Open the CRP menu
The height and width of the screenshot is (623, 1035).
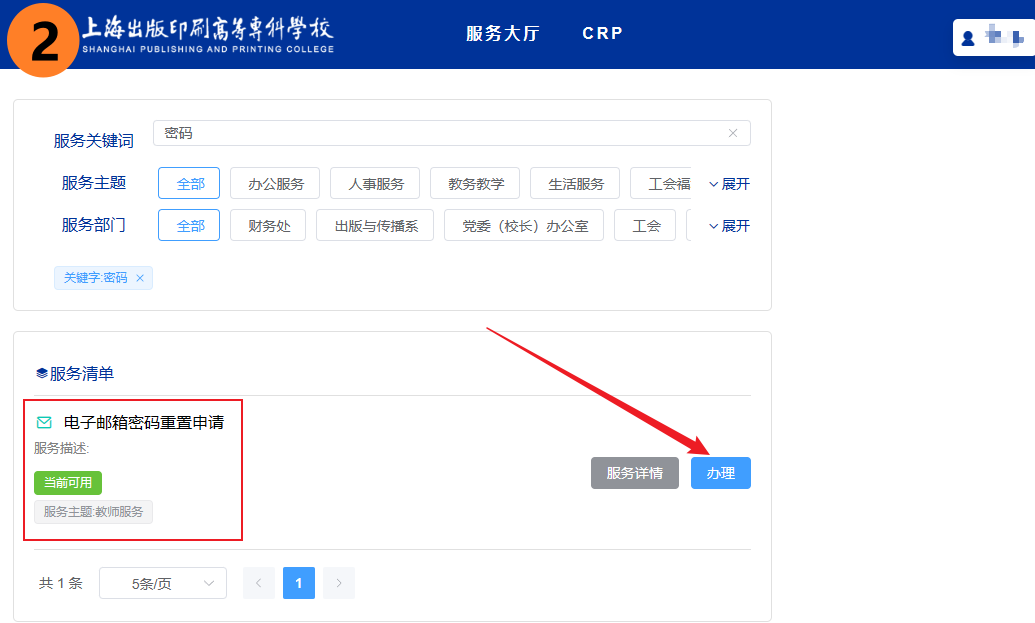pyautogui.click(x=602, y=34)
